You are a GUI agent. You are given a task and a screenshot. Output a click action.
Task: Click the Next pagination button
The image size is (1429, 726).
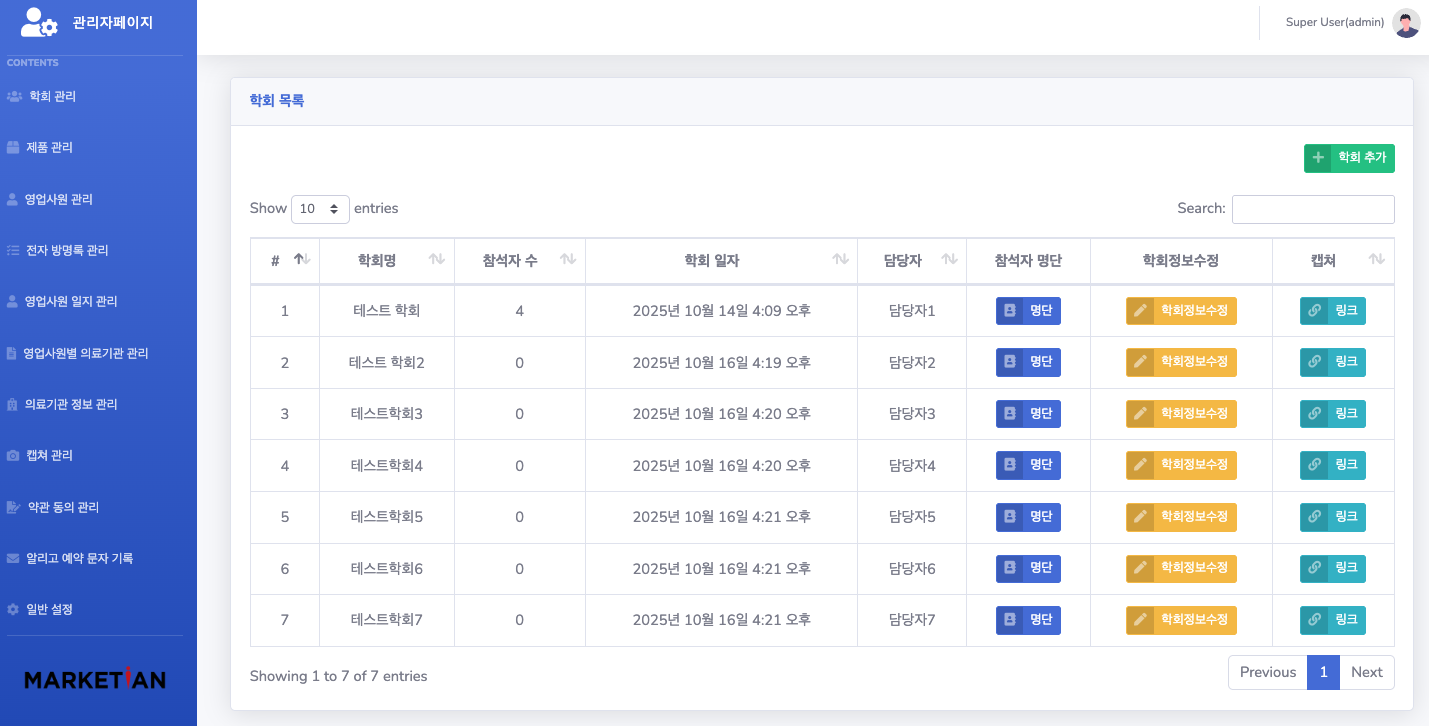[x=1366, y=672]
